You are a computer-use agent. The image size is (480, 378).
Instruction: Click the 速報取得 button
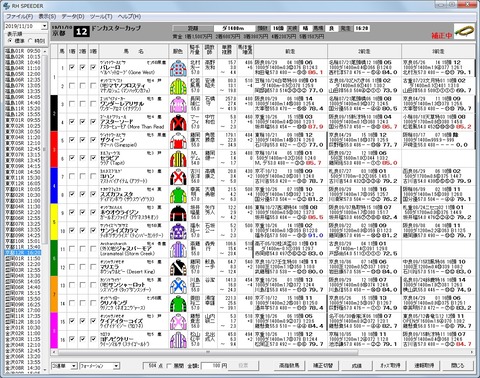pos(424,365)
